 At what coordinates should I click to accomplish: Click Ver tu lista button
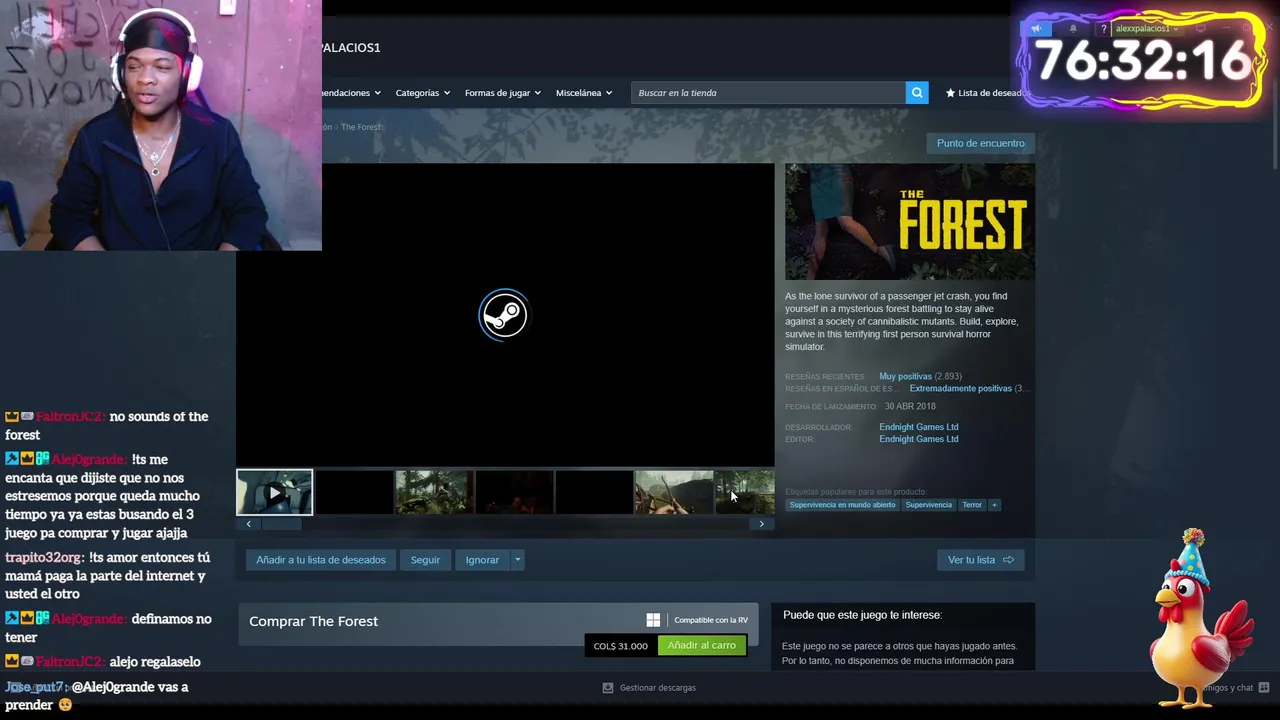980,560
